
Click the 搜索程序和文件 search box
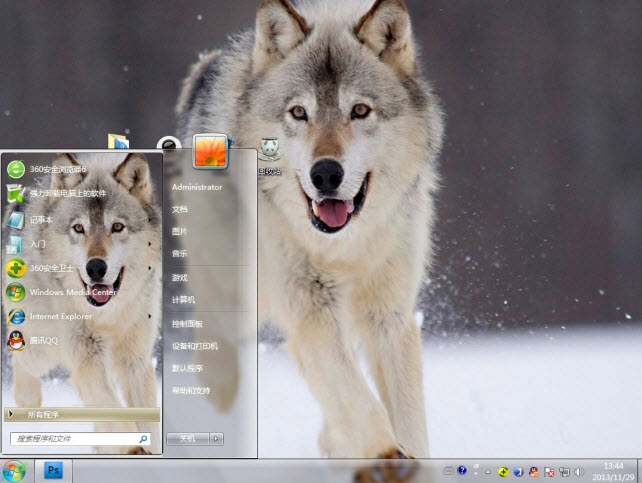click(x=73, y=438)
